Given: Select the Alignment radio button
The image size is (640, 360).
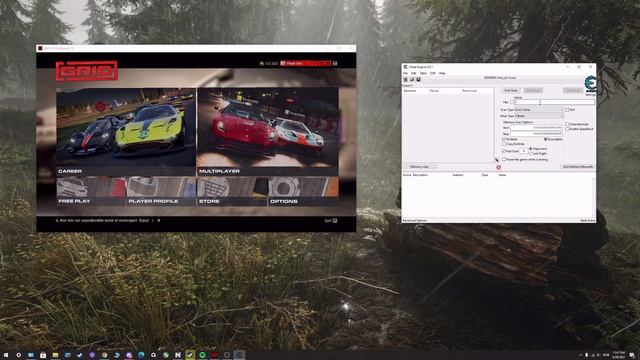Looking at the screenshot, I should coord(531,149).
